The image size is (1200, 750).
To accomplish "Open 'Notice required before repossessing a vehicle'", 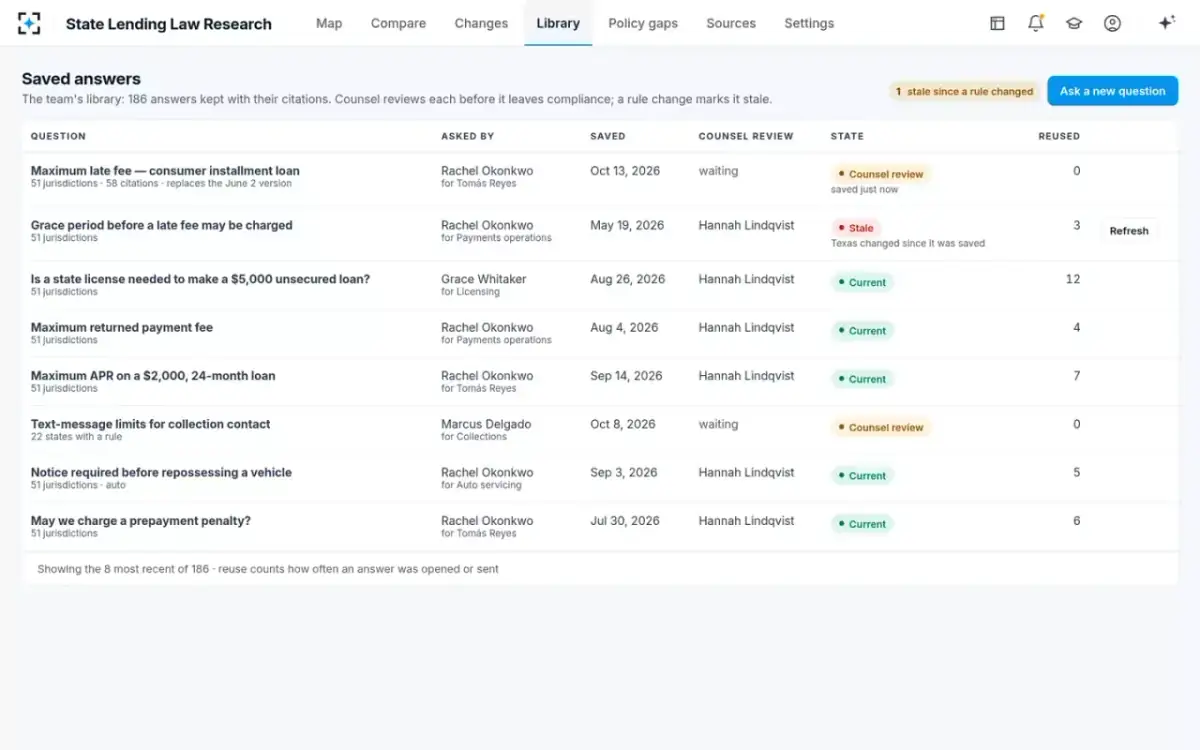I will tap(161, 472).
